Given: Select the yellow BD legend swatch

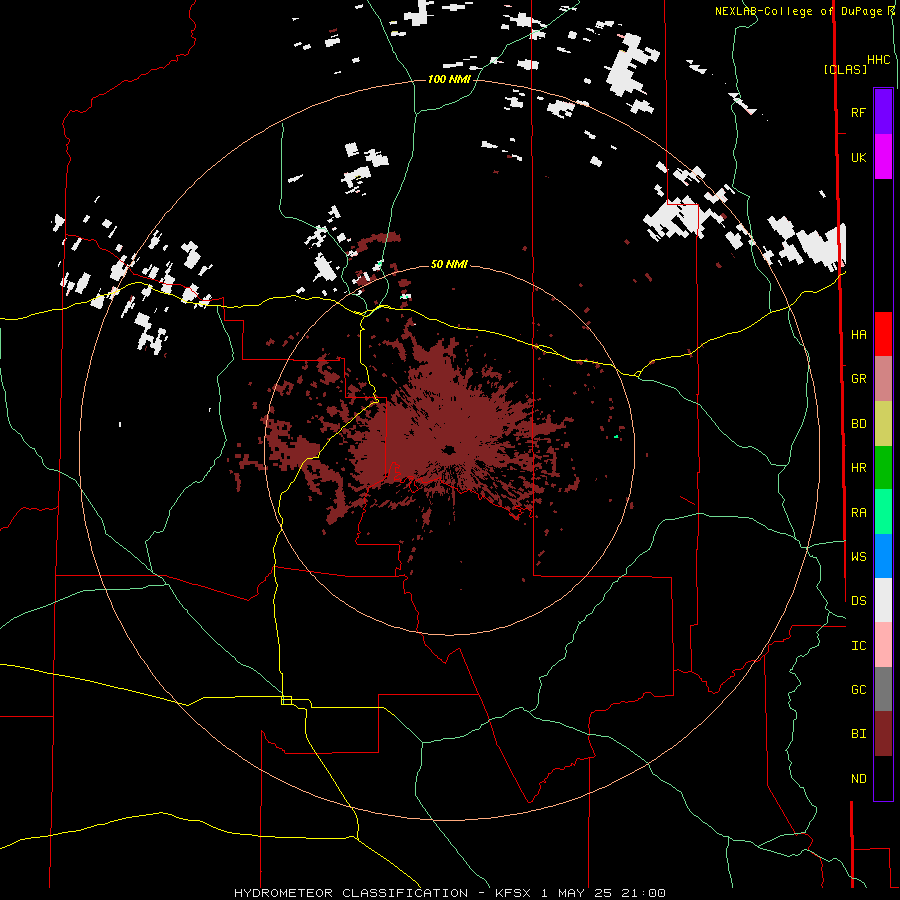Looking at the screenshot, I should (883, 424).
